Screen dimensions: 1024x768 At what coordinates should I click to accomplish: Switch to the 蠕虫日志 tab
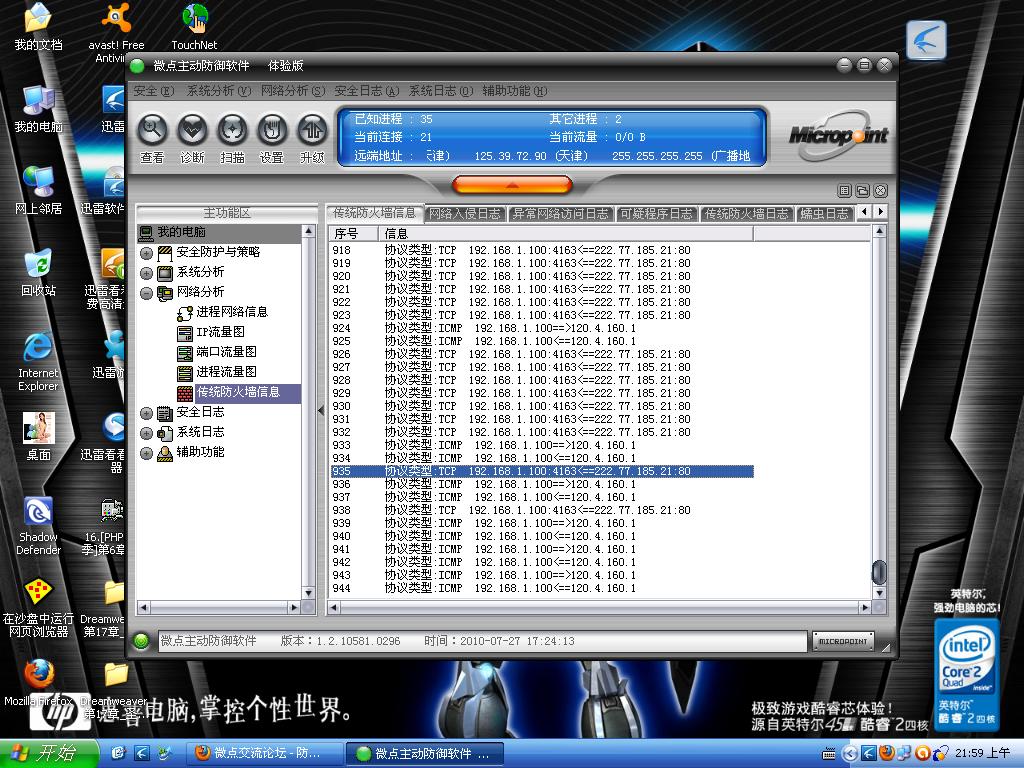(825, 214)
